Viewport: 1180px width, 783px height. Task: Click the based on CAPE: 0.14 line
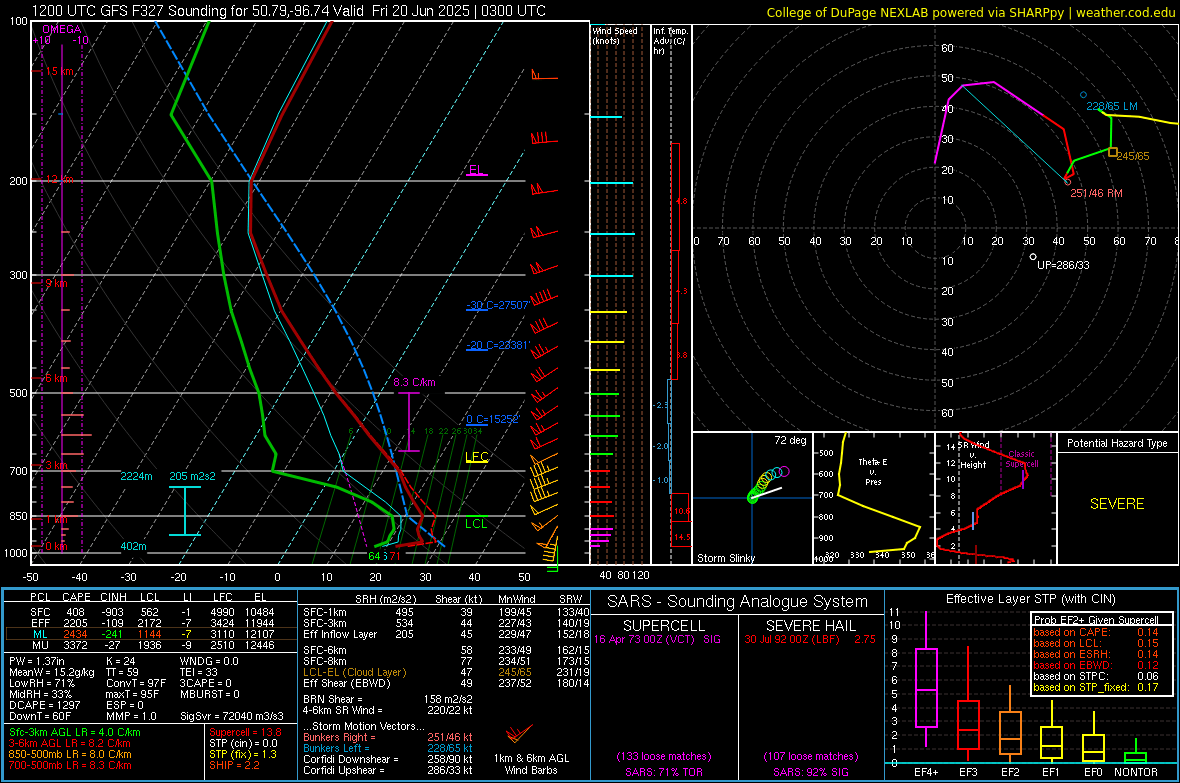1096,632
